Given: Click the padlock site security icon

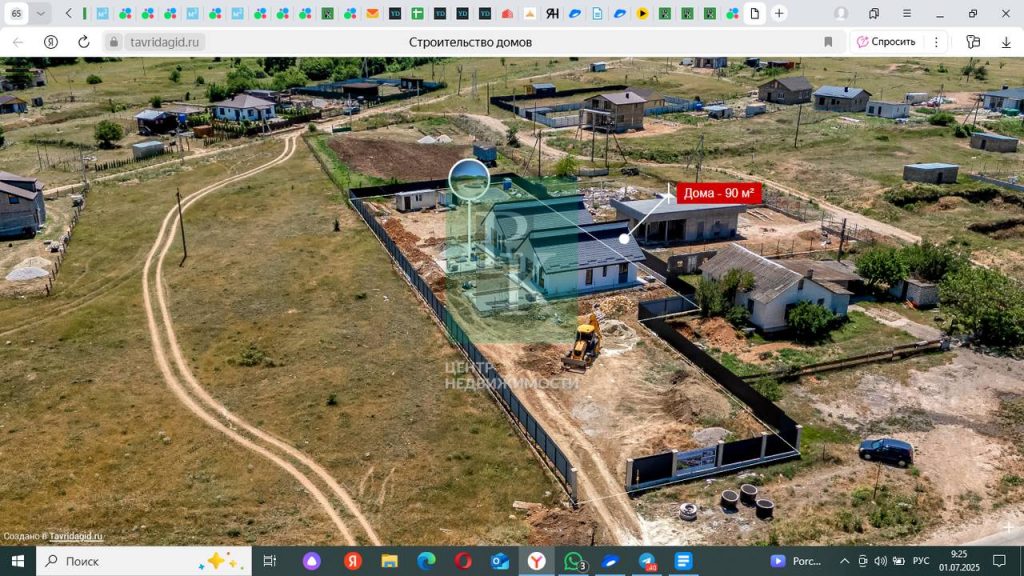Looking at the screenshot, I should 114,42.
